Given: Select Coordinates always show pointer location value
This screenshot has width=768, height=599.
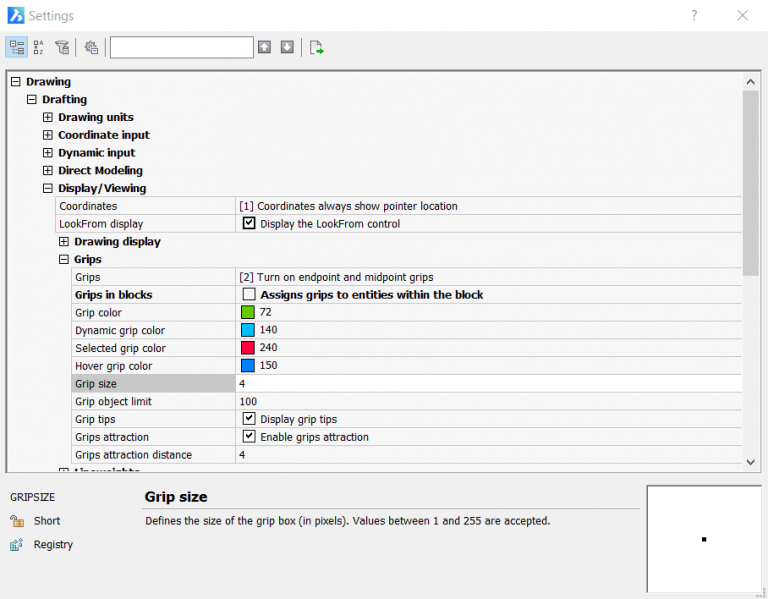Looking at the screenshot, I should 348,206.
